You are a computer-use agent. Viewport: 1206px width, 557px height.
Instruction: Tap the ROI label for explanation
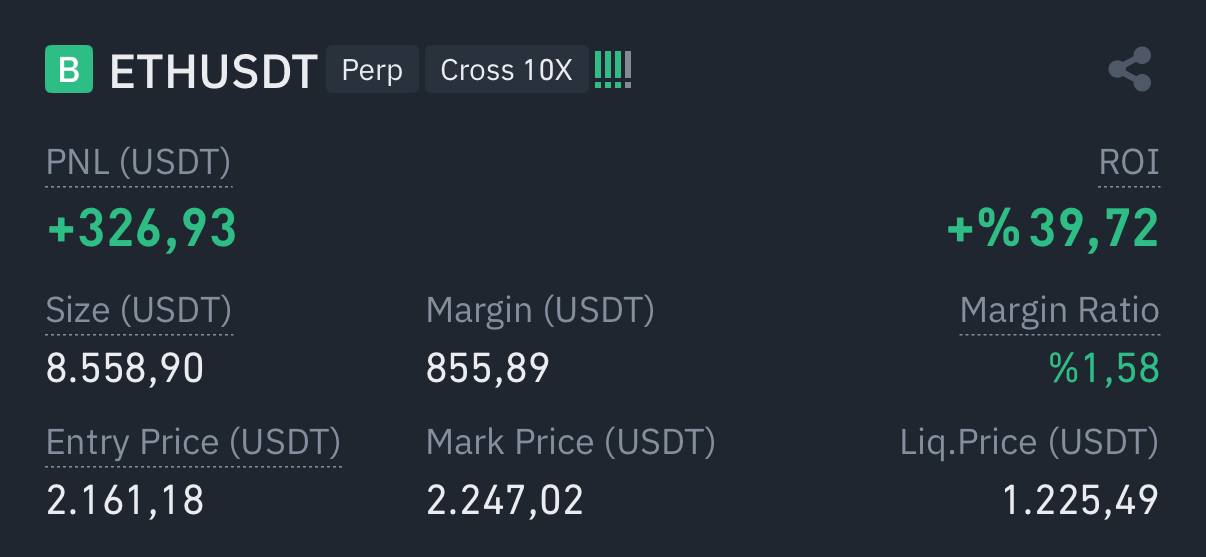point(1129,162)
